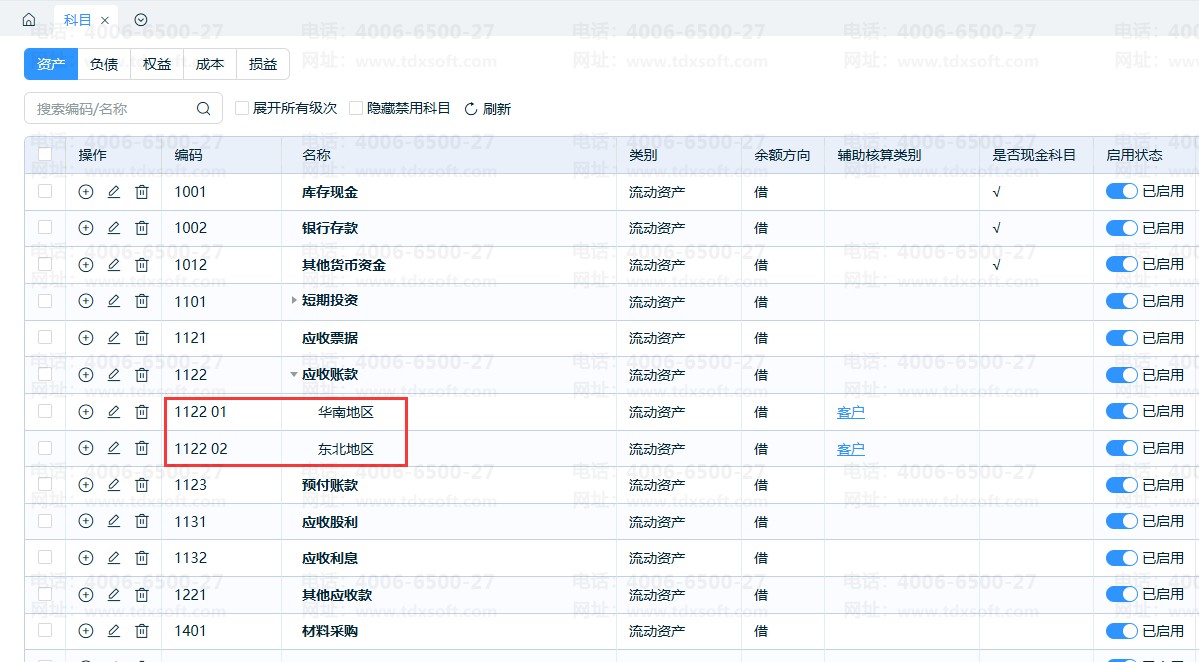1199x662 pixels.
Task: Expand the 短期投资 tree row
Action: 294,300
